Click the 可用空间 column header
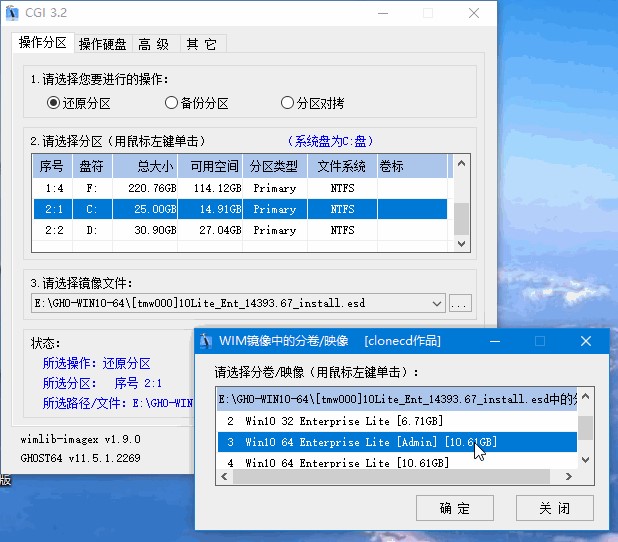Screen dimensions: 618x542 pyautogui.click(x=210, y=166)
